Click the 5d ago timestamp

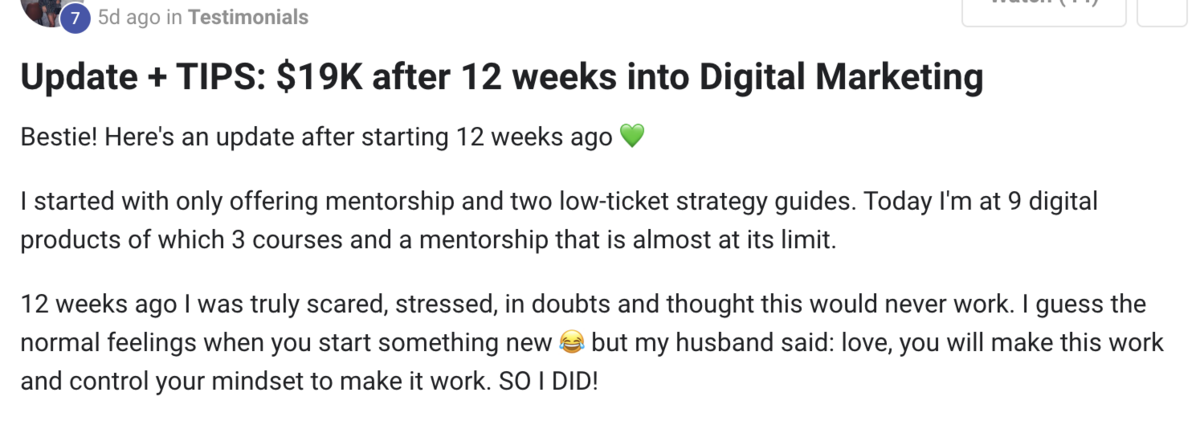point(129,17)
